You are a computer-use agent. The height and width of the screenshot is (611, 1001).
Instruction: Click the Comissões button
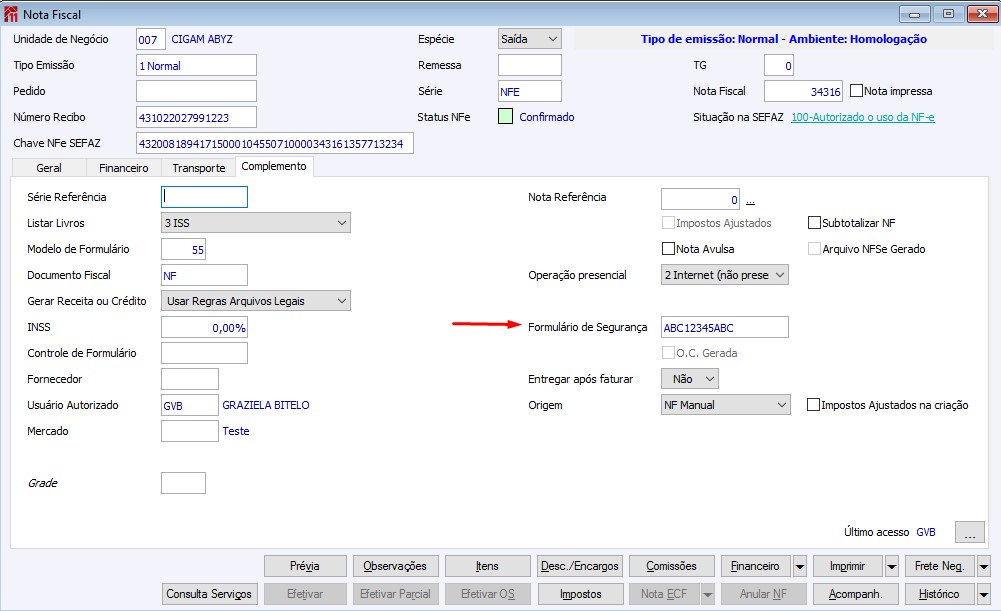point(672,566)
